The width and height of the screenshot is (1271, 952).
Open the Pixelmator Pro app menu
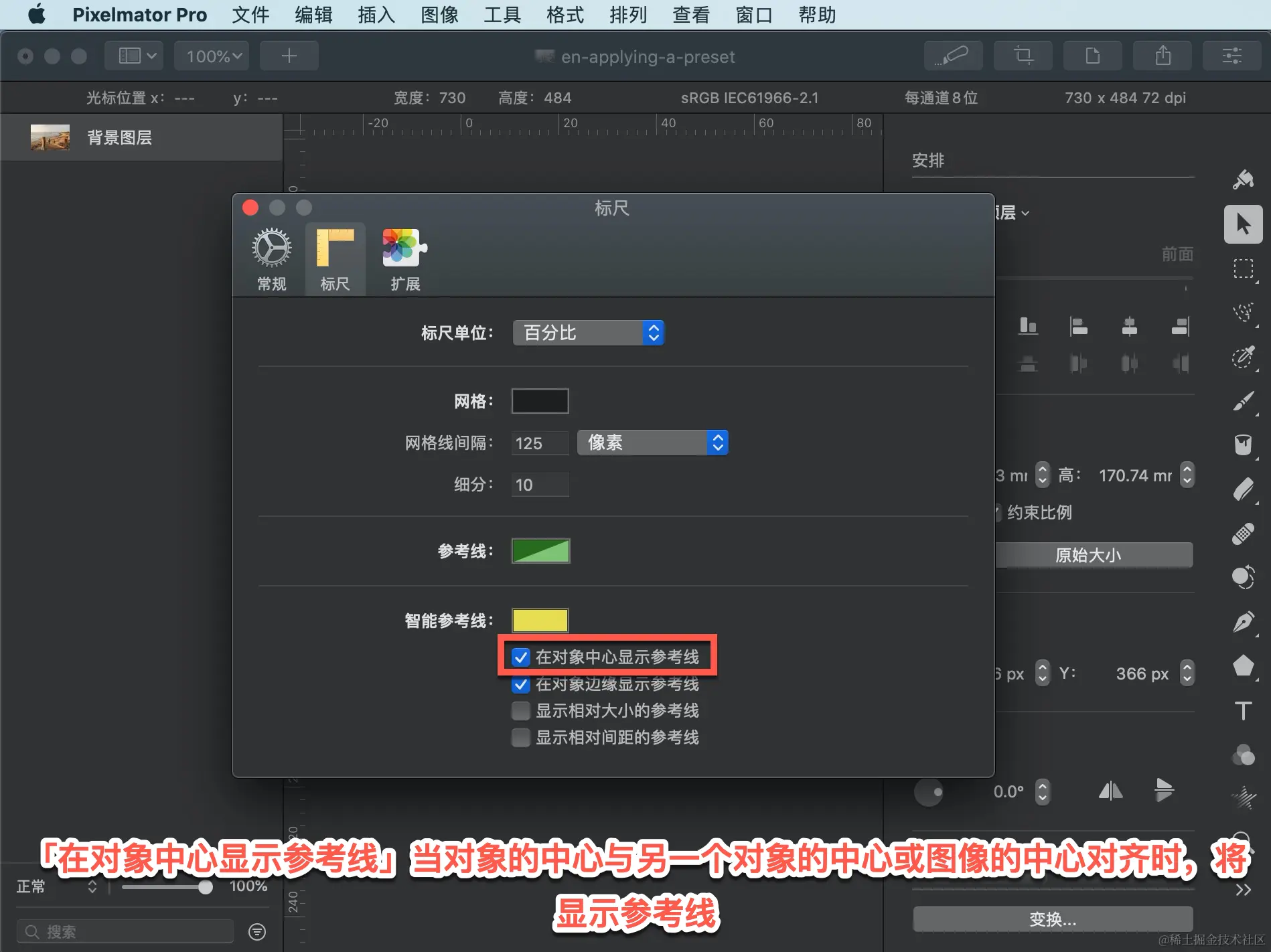pos(139,14)
